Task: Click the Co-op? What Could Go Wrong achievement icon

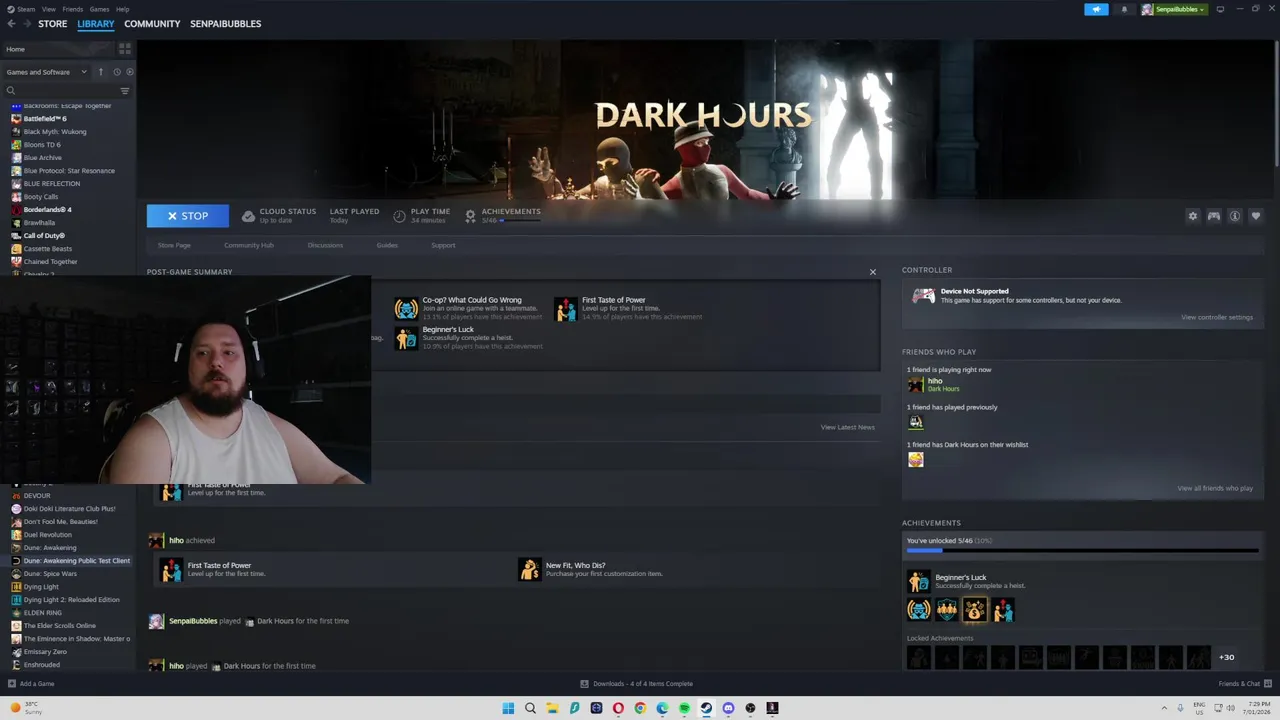Action: 406,308
